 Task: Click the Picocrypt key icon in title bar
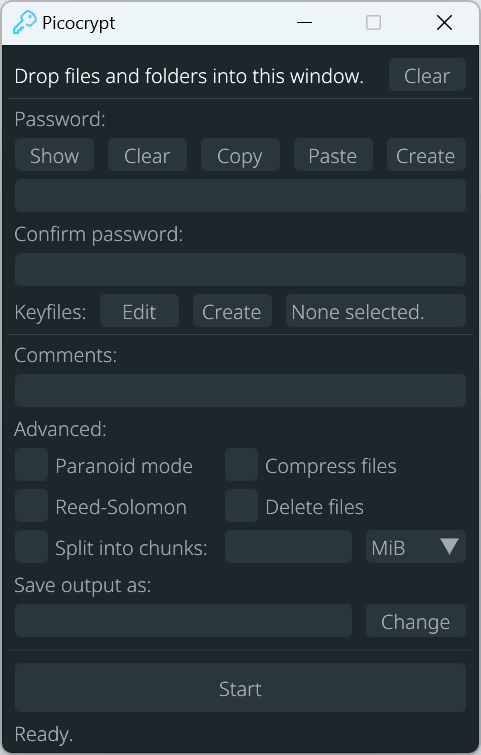(x=25, y=23)
